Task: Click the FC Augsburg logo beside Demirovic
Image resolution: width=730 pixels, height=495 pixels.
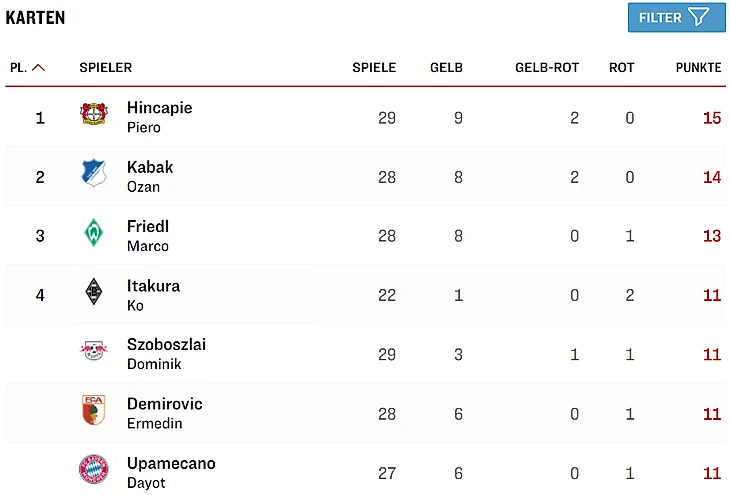Action: coord(94,410)
